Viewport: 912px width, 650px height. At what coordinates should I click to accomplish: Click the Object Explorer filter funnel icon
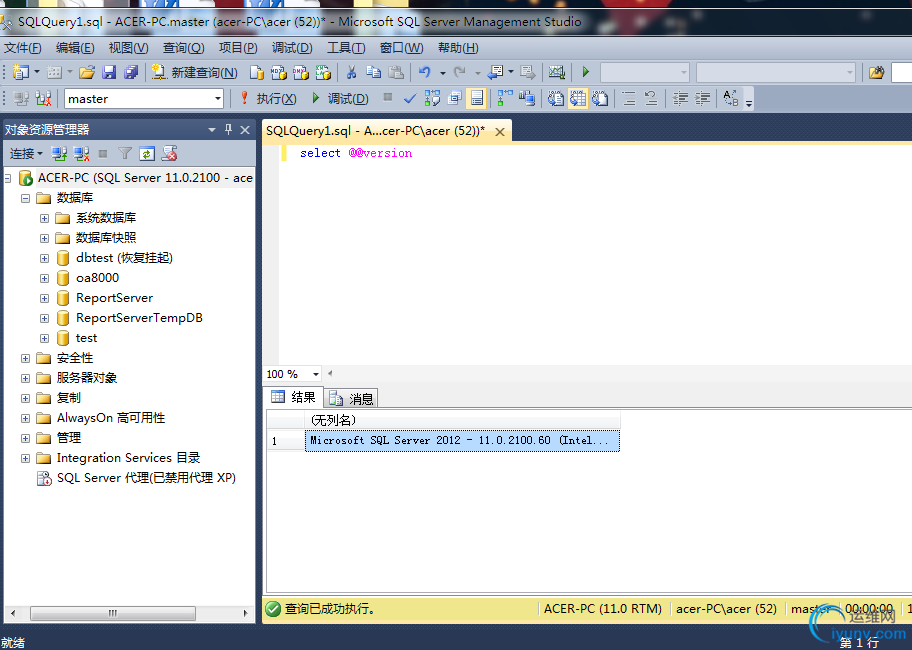(124, 153)
